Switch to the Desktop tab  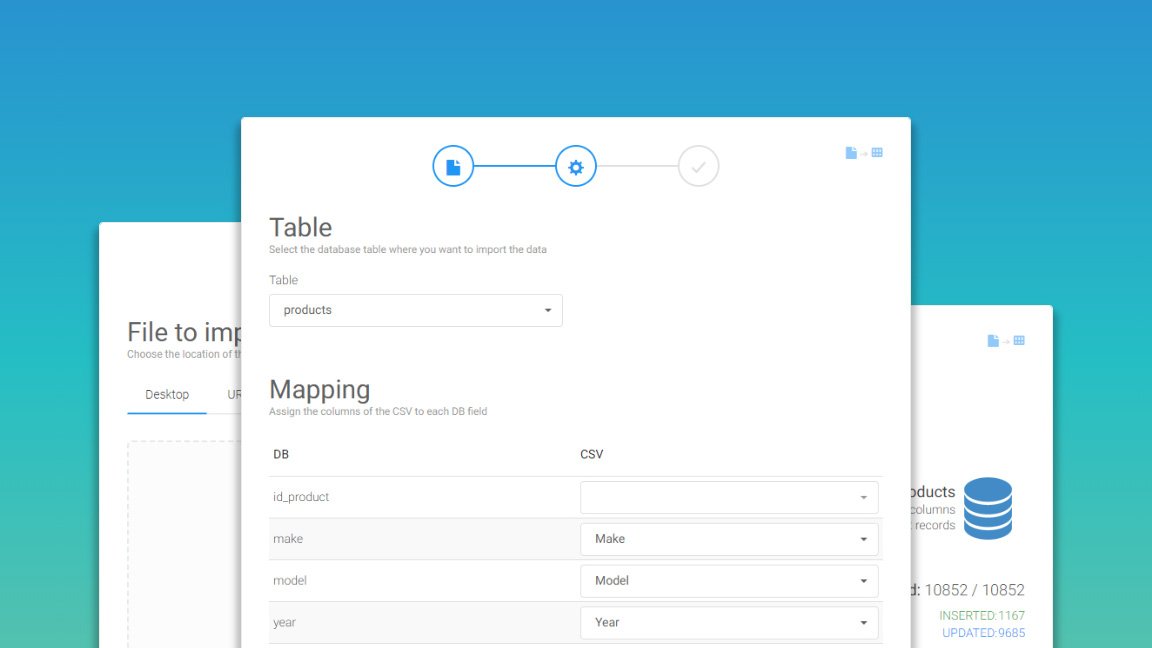[x=167, y=395]
